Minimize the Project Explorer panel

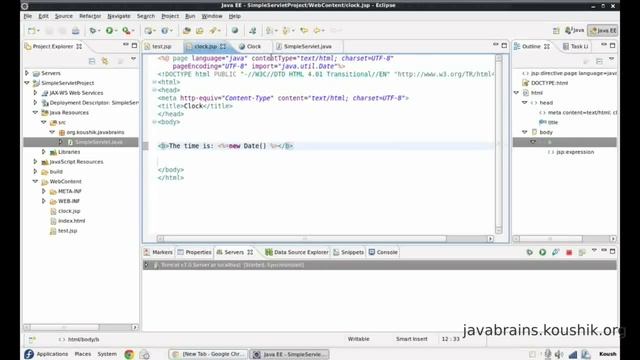tap(126, 45)
